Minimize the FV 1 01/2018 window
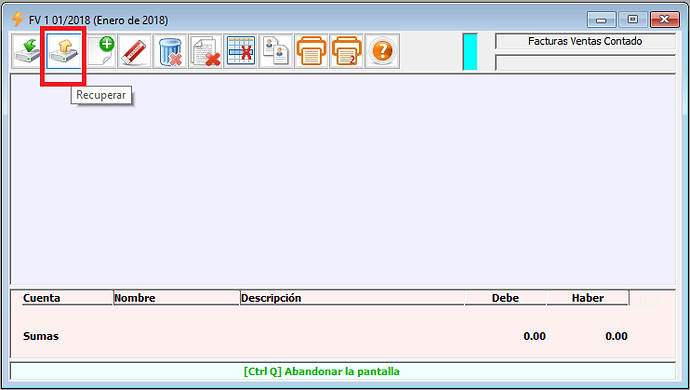 tap(601, 20)
